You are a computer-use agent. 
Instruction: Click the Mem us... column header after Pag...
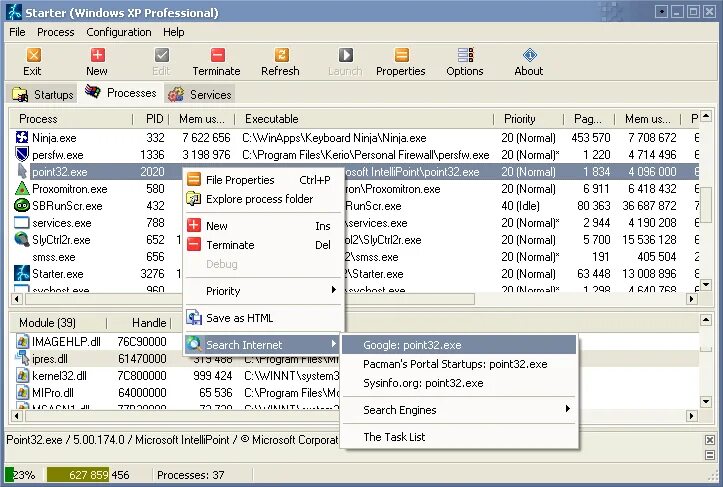point(647,119)
